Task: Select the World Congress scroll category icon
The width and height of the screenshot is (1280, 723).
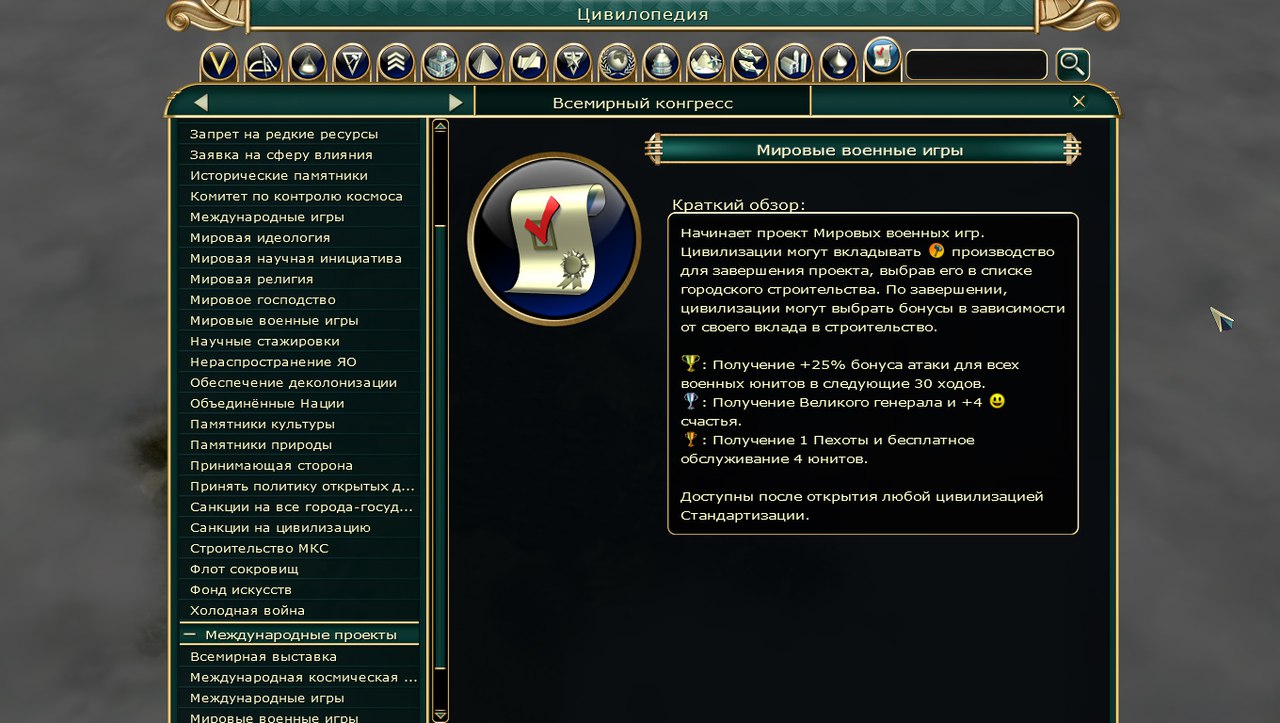Action: click(x=883, y=56)
